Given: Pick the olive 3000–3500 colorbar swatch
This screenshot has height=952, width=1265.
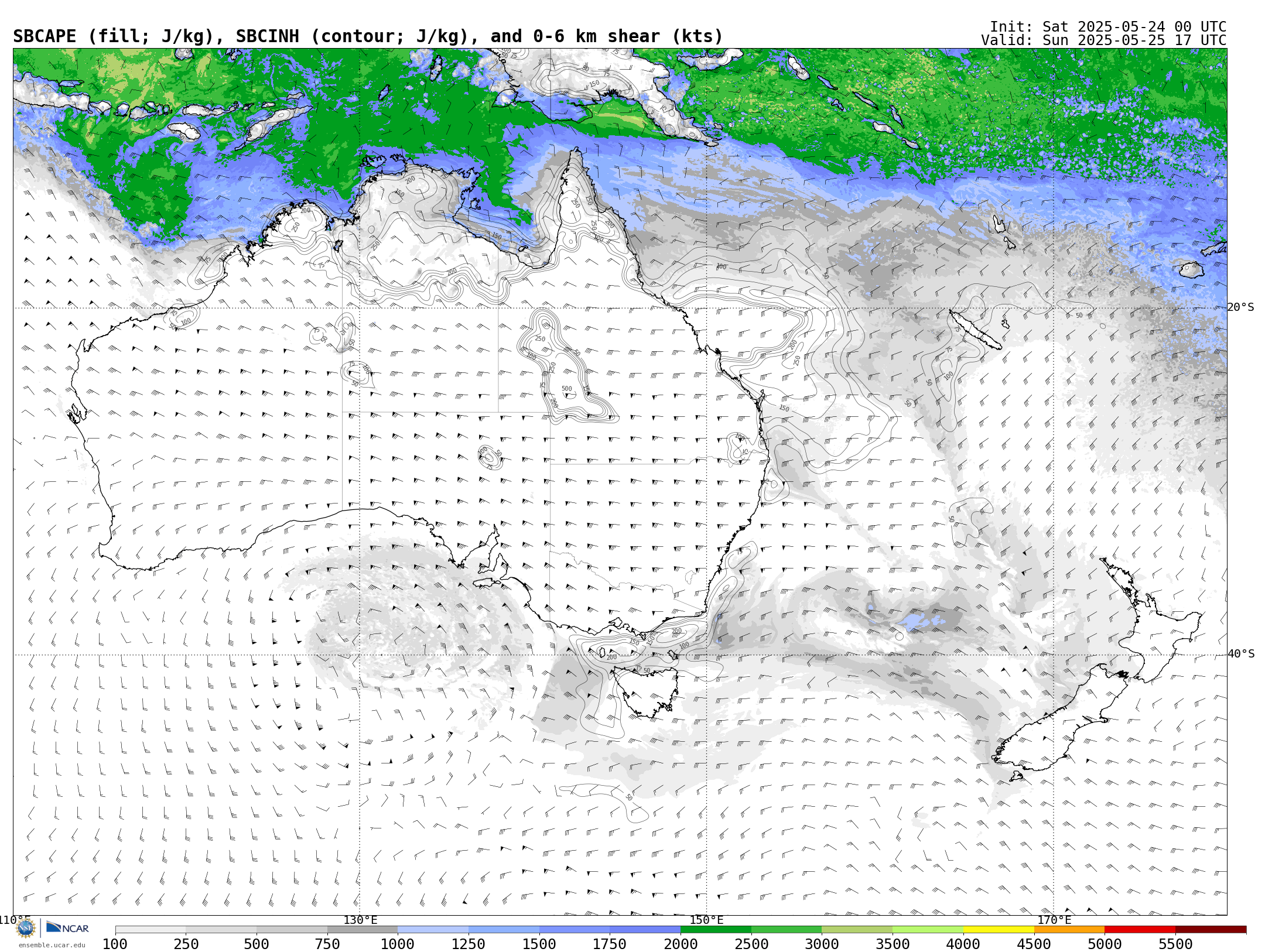Looking at the screenshot, I should pyautogui.click(x=857, y=930).
